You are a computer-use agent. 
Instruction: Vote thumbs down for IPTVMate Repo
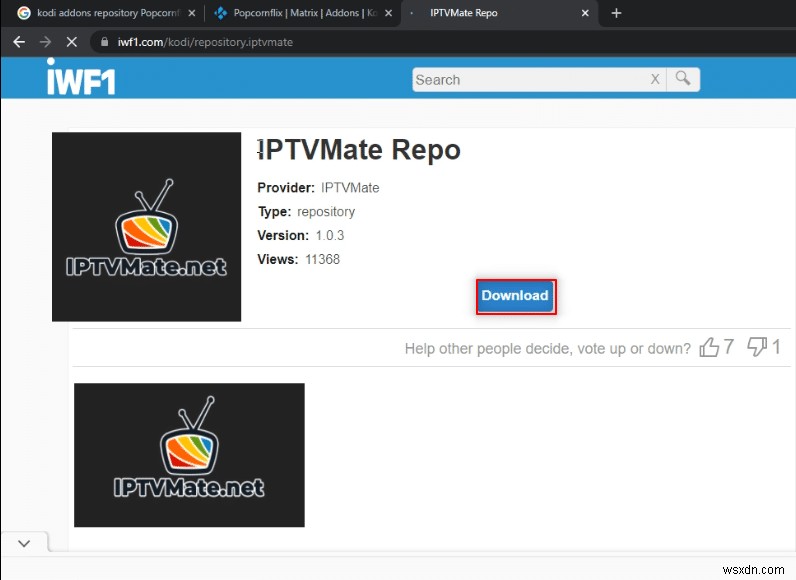click(x=756, y=347)
